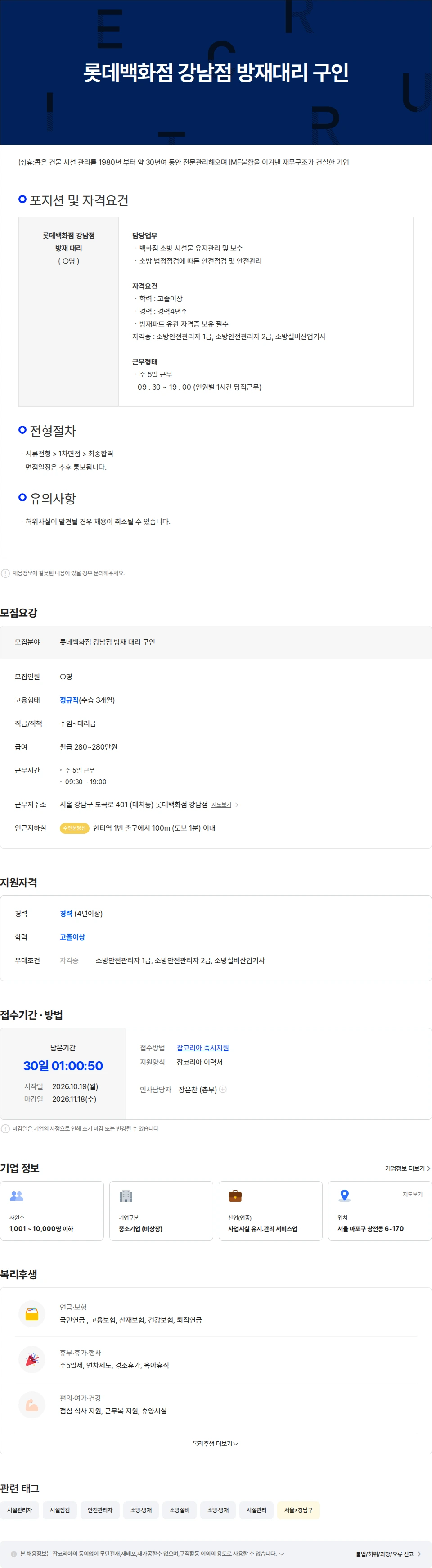Click the remaining time 30일 01:00:50
The image size is (432, 1568).
(63, 1065)
